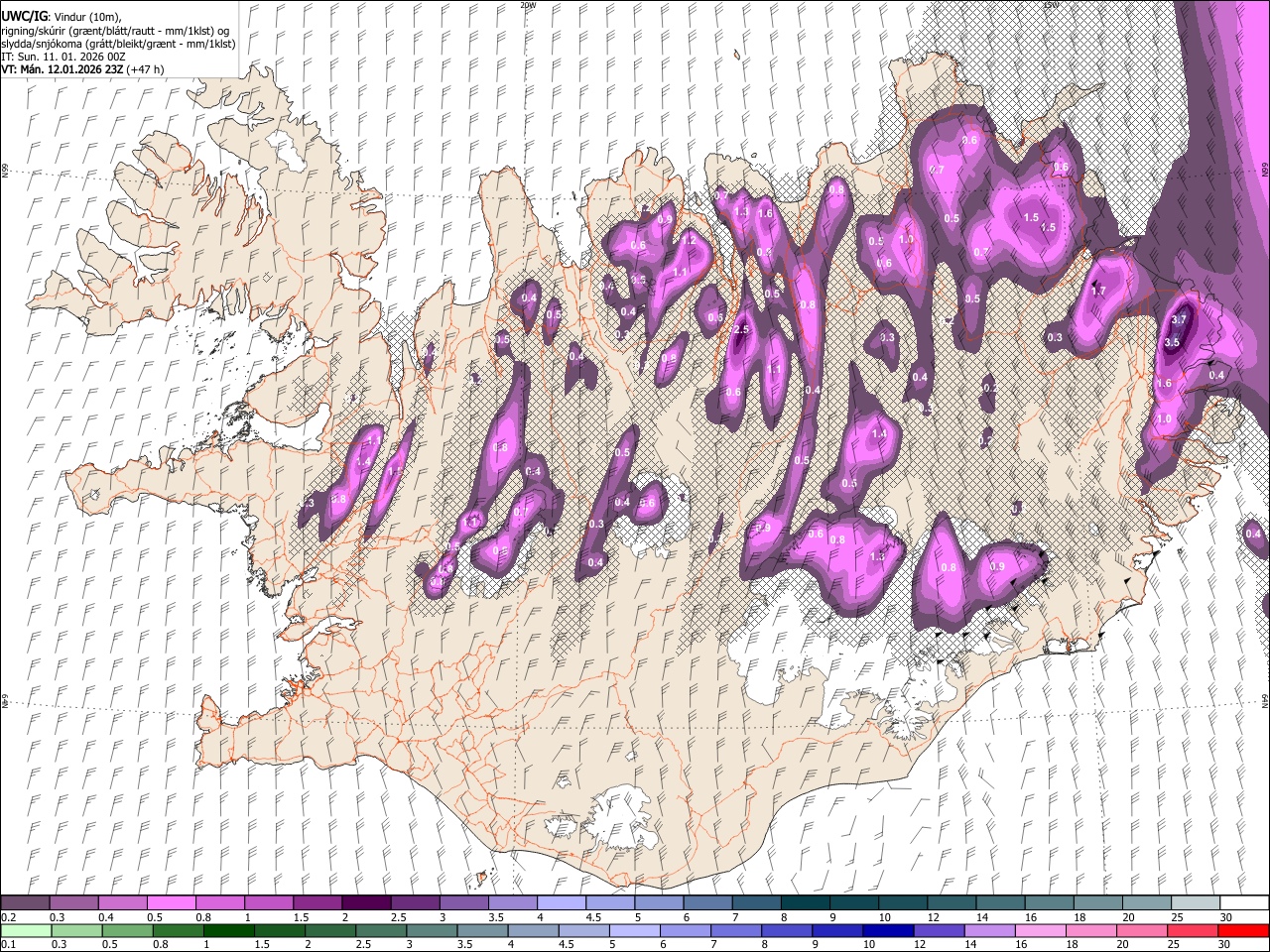Pick upper legend swatch between 1 and 1.5
The image size is (1270, 952).
(268, 903)
